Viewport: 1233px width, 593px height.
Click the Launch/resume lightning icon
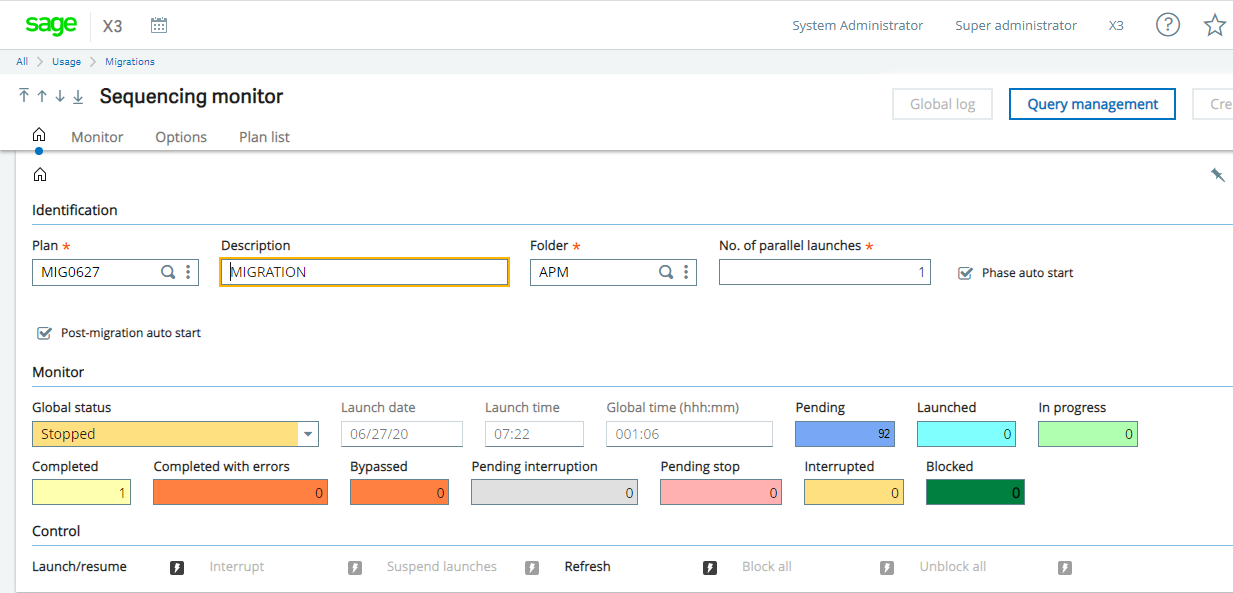(177, 567)
